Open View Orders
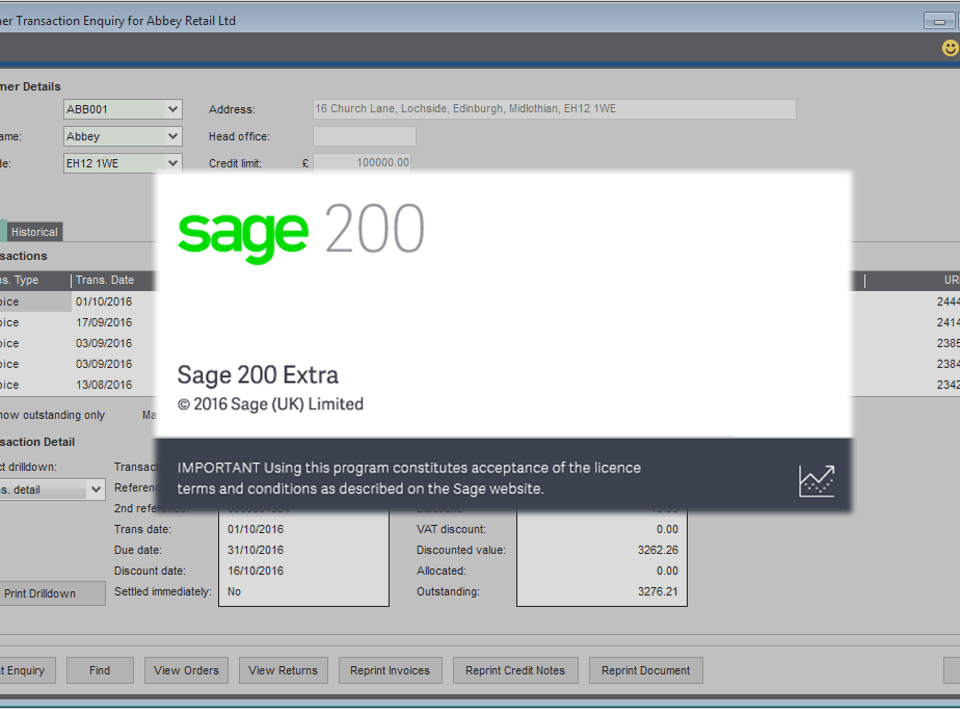The height and width of the screenshot is (709, 960). tap(186, 670)
